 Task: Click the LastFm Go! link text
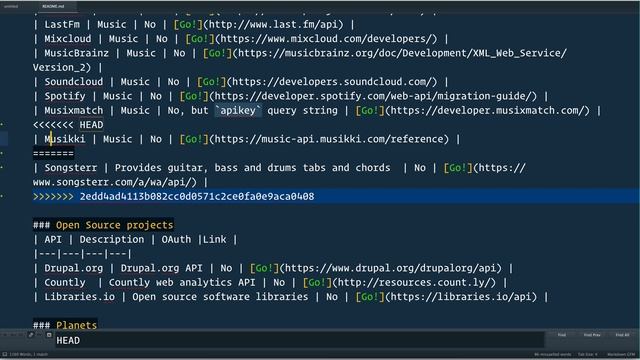coord(188,24)
